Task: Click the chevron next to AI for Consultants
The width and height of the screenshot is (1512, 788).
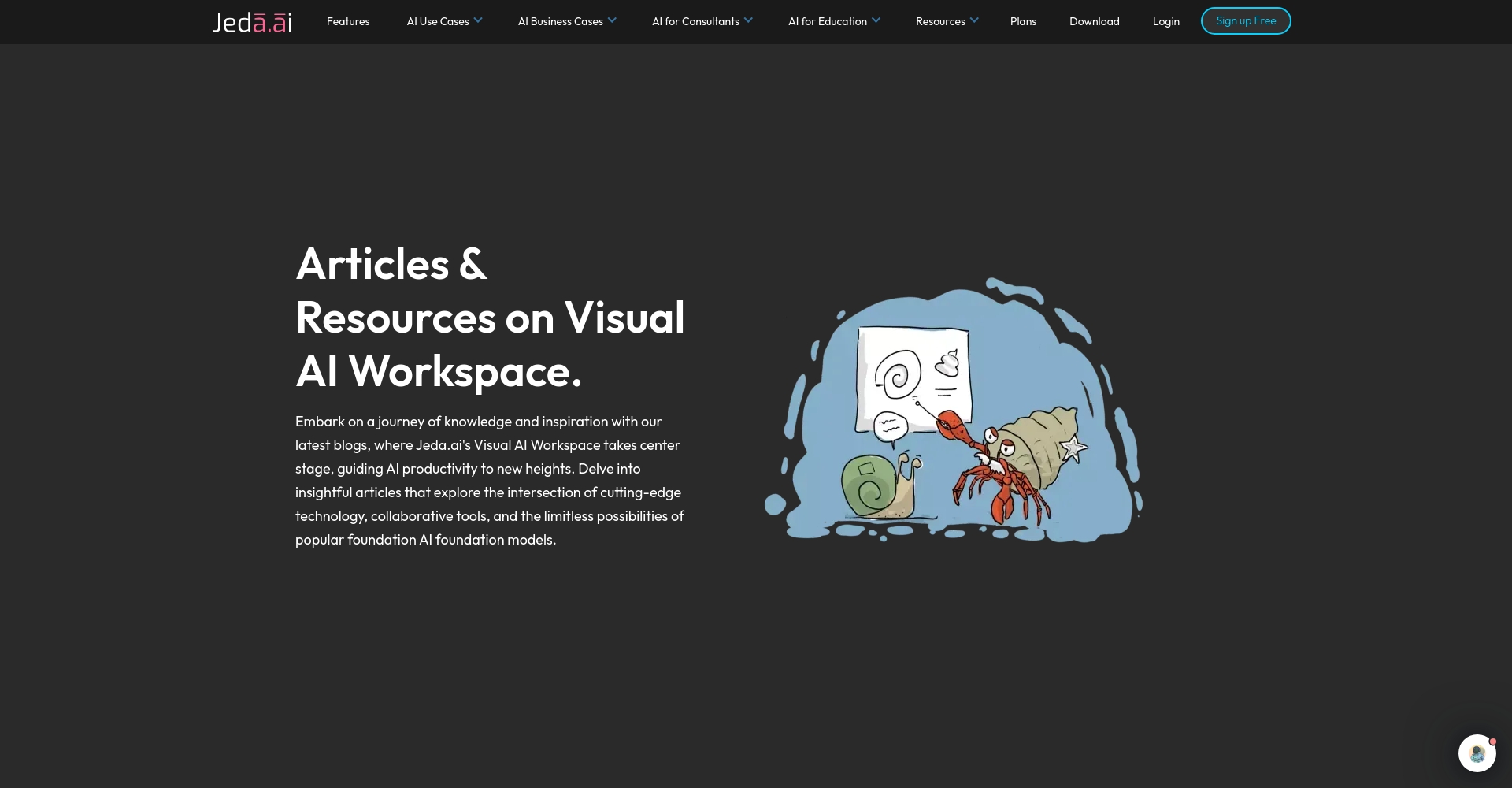Action: point(748,20)
